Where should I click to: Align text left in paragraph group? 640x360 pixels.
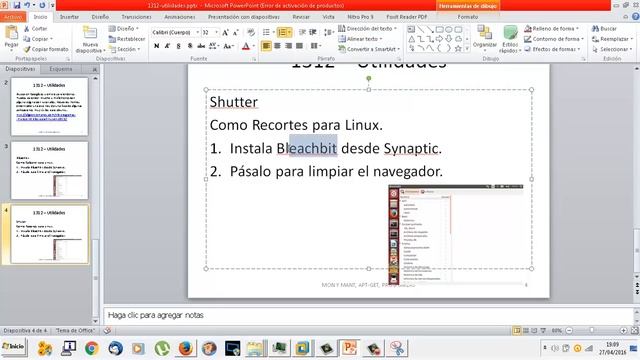tap(266, 46)
